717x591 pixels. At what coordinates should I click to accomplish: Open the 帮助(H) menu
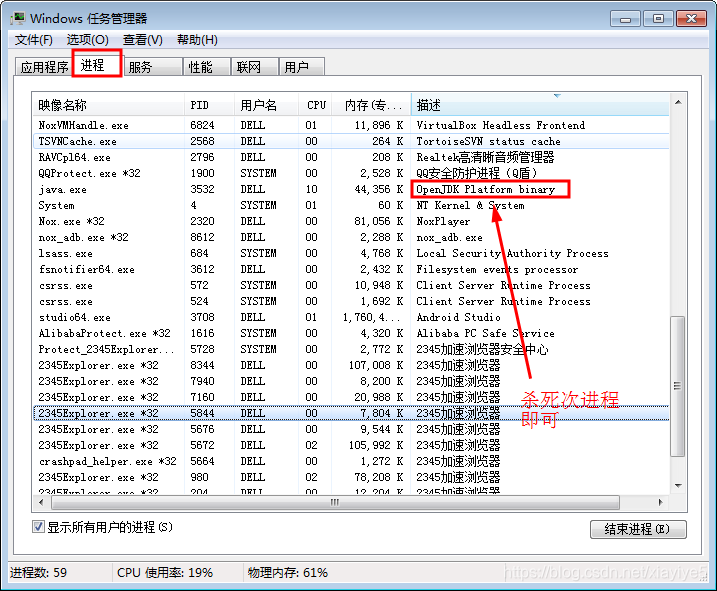pyautogui.click(x=197, y=40)
